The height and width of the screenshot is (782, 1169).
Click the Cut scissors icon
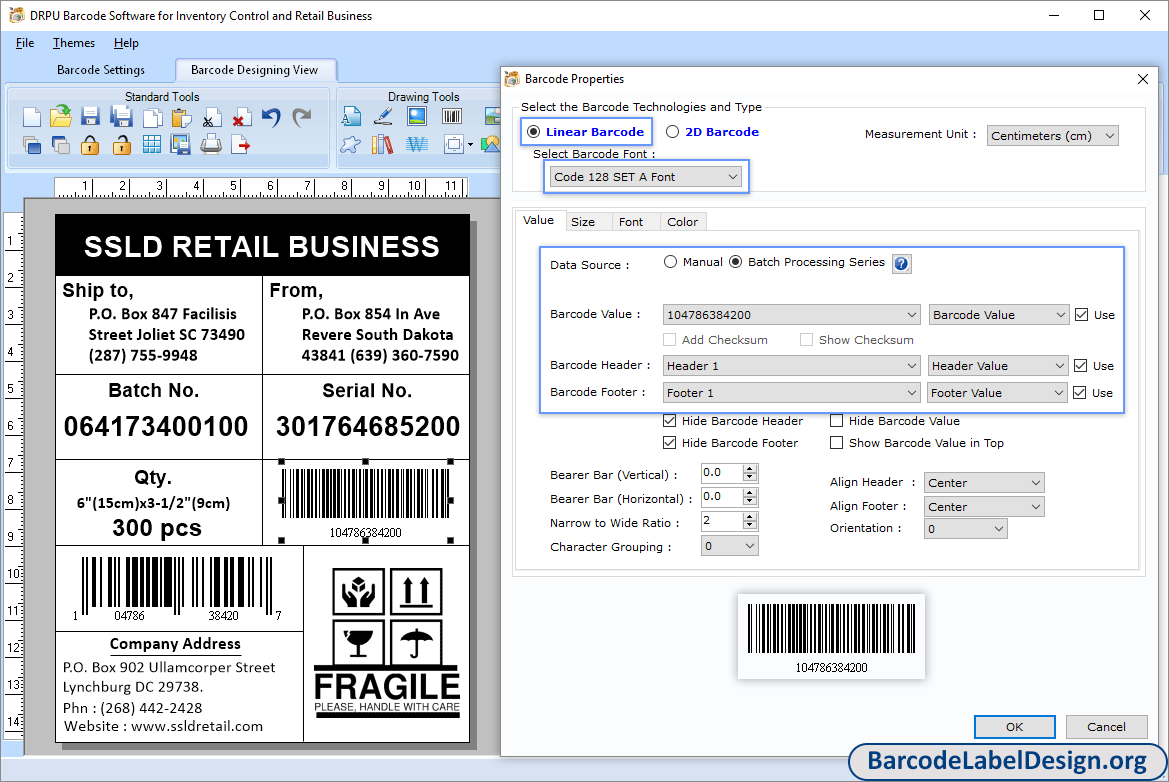[x=211, y=118]
